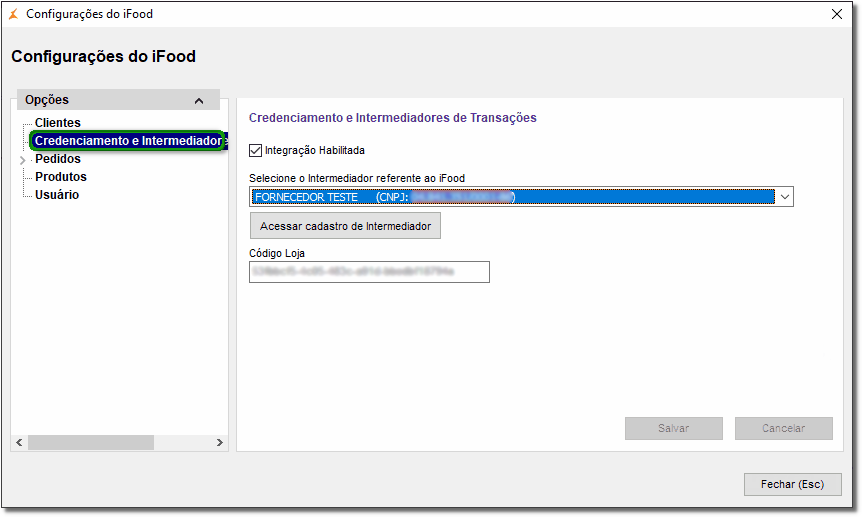Viewport: 862px width, 517px height.
Task: Select Pedidos in the options tree
Action: point(58,159)
